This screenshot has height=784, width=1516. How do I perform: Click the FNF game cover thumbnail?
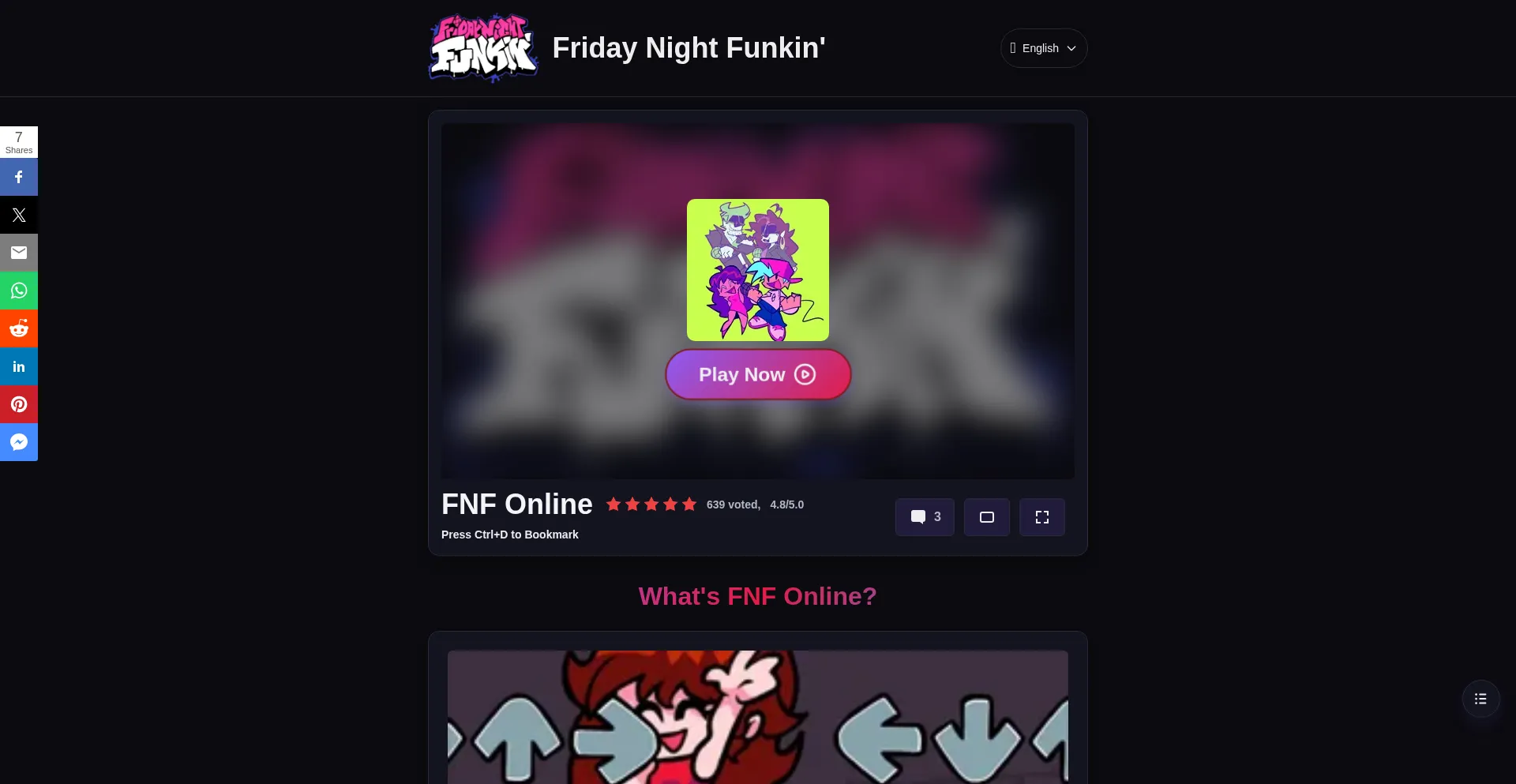758,270
